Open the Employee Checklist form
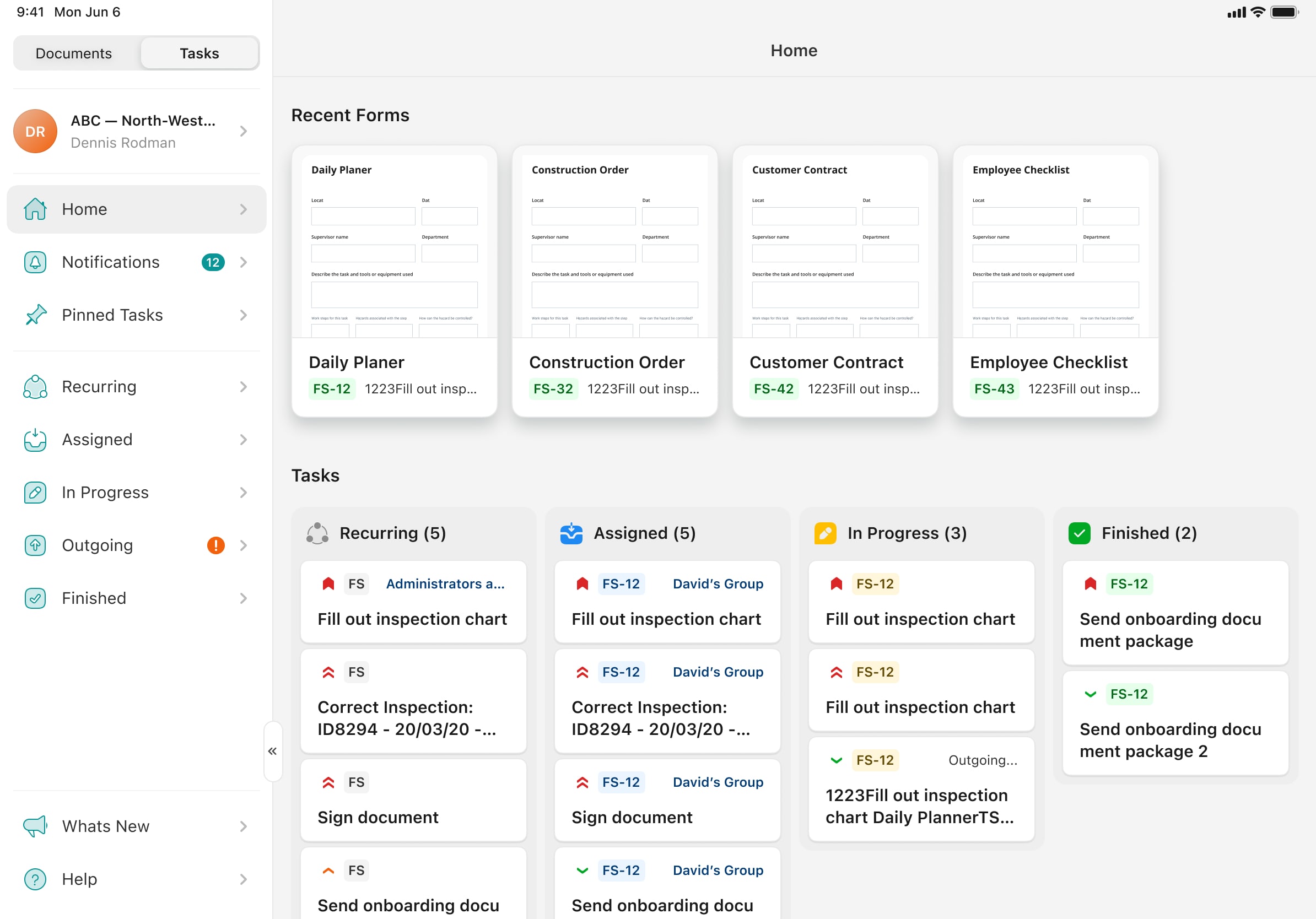This screenshot has height=919, width=1316. pyautogui.click(x=1055, y=281)
